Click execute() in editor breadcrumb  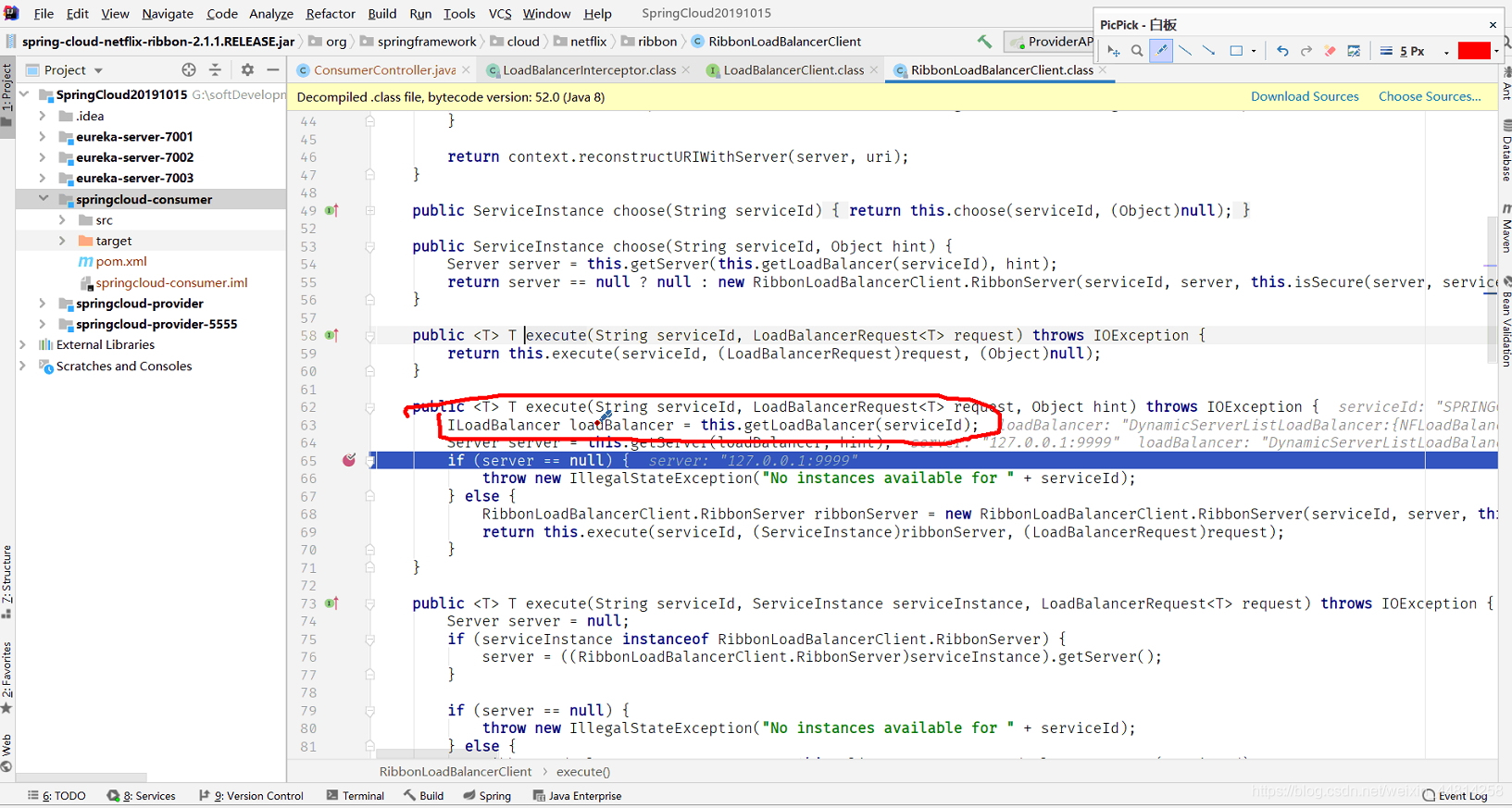(583, 772)
